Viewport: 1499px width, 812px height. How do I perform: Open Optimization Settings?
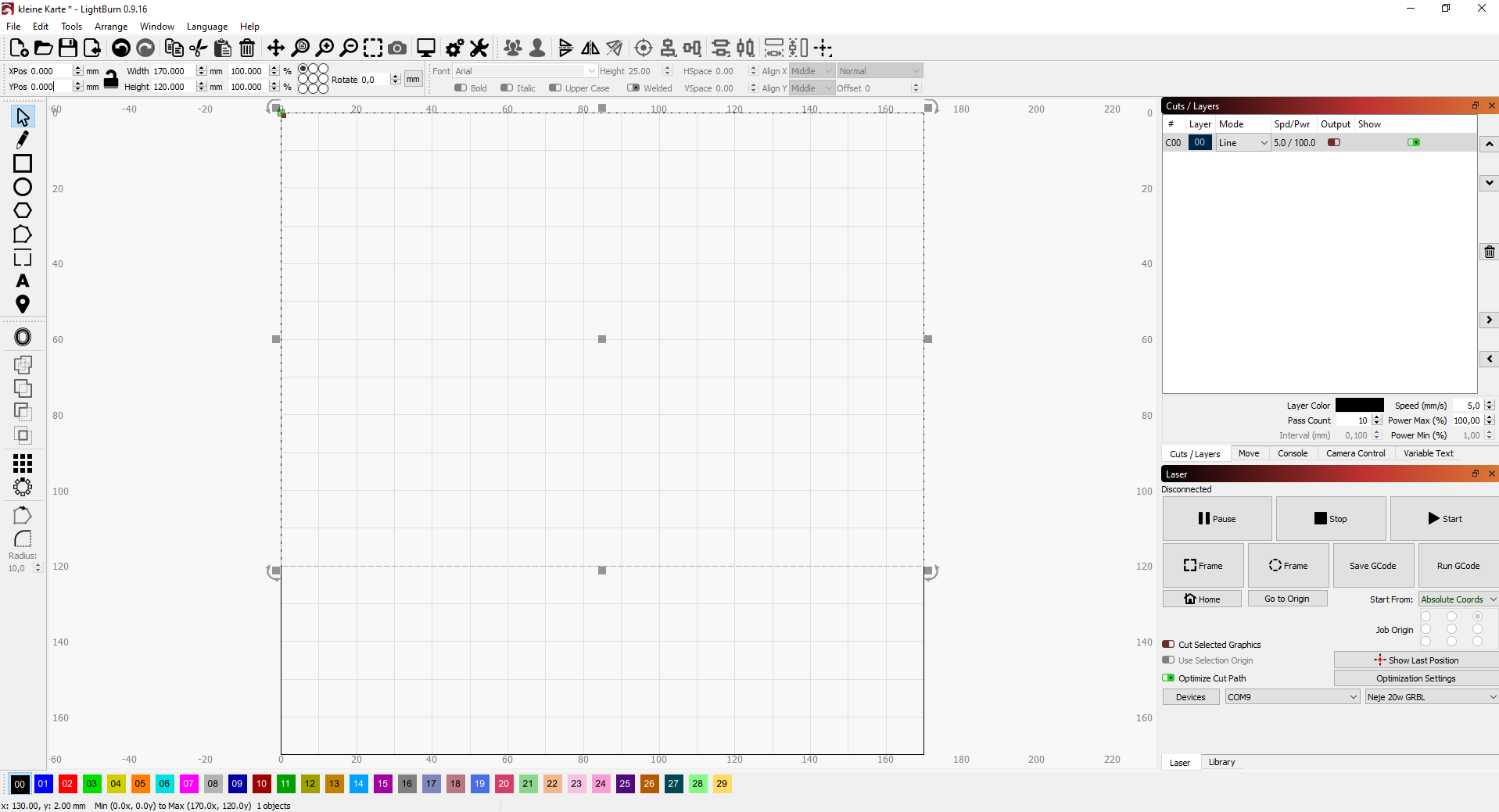point(1416,678)
